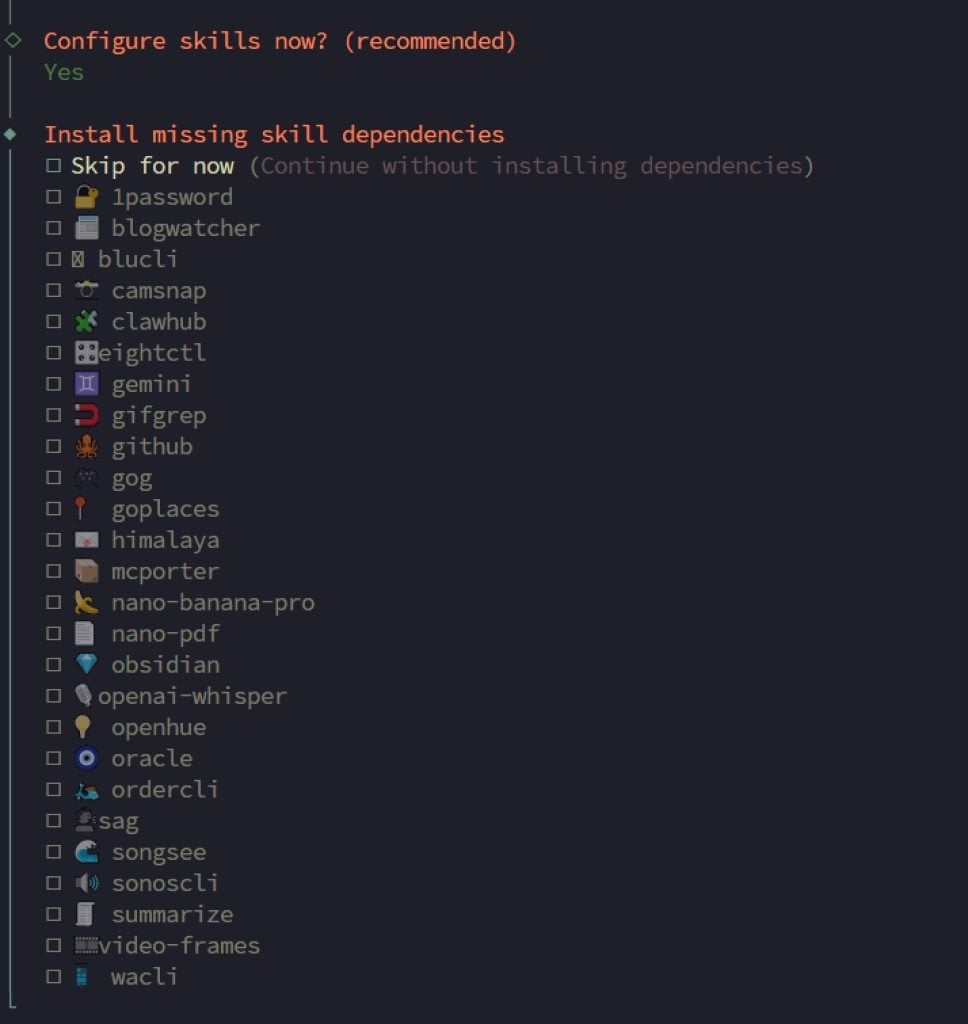This screenshot has height=1024, width=968.
Task: Click the puzzle piece icon for clawhub
Action: coord(87,322)
